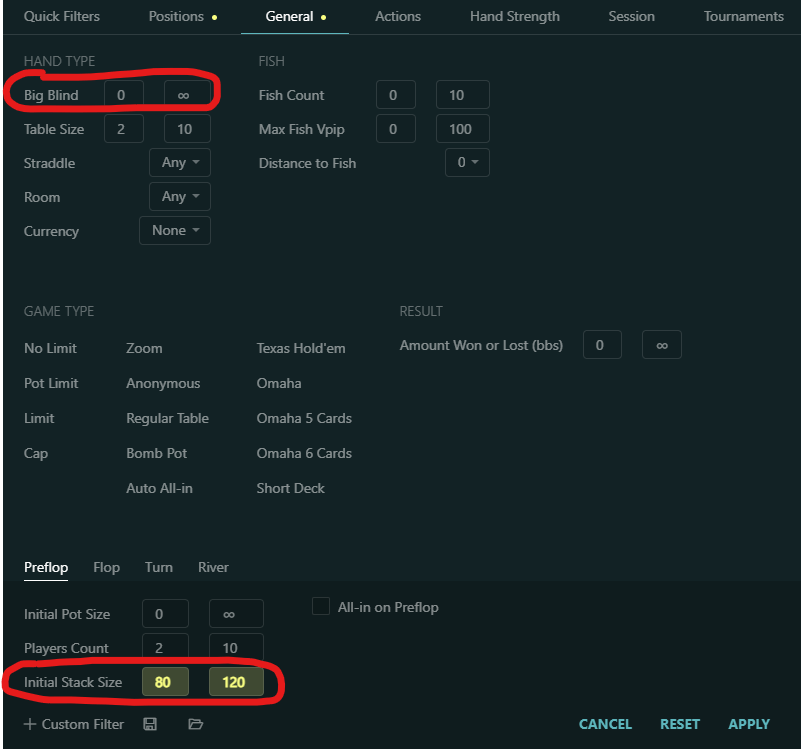
Task: Open the Tournaments tab
Action: [x=743, y=16]
